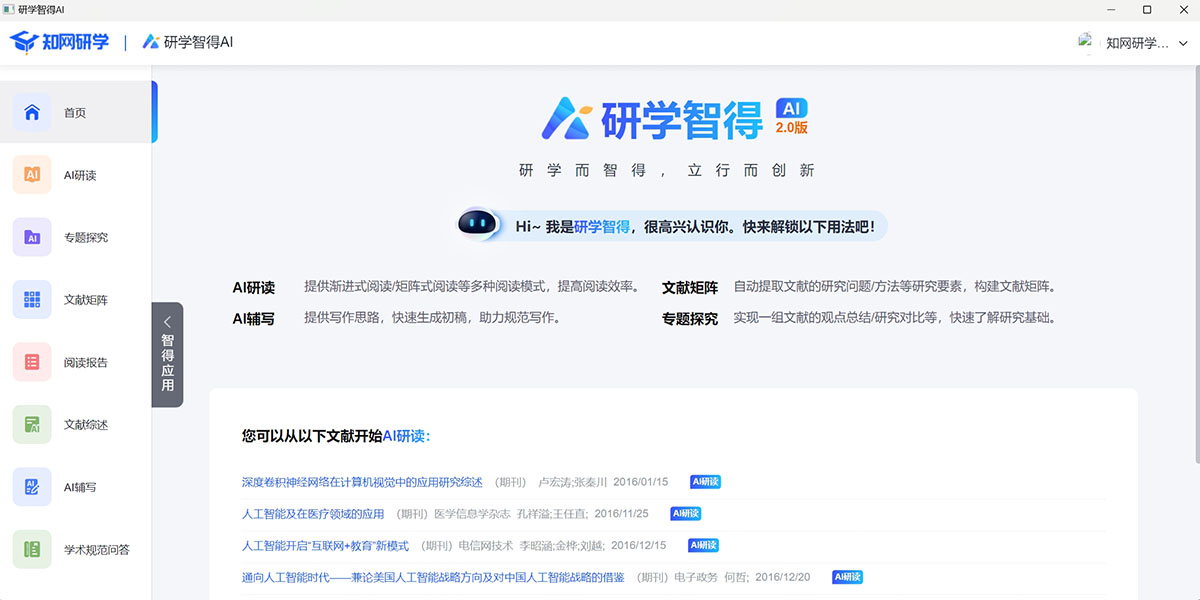Image resolution: width=1200 pixels, height=600 pixels.
Task: Select the 专题探究 folder icon
Action: (32, 237)
